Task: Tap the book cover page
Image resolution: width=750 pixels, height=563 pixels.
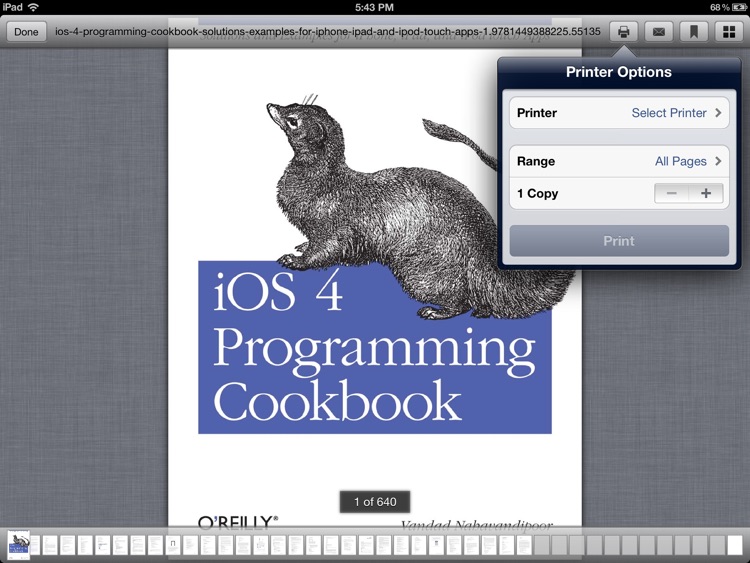Action: pos(375,287)
